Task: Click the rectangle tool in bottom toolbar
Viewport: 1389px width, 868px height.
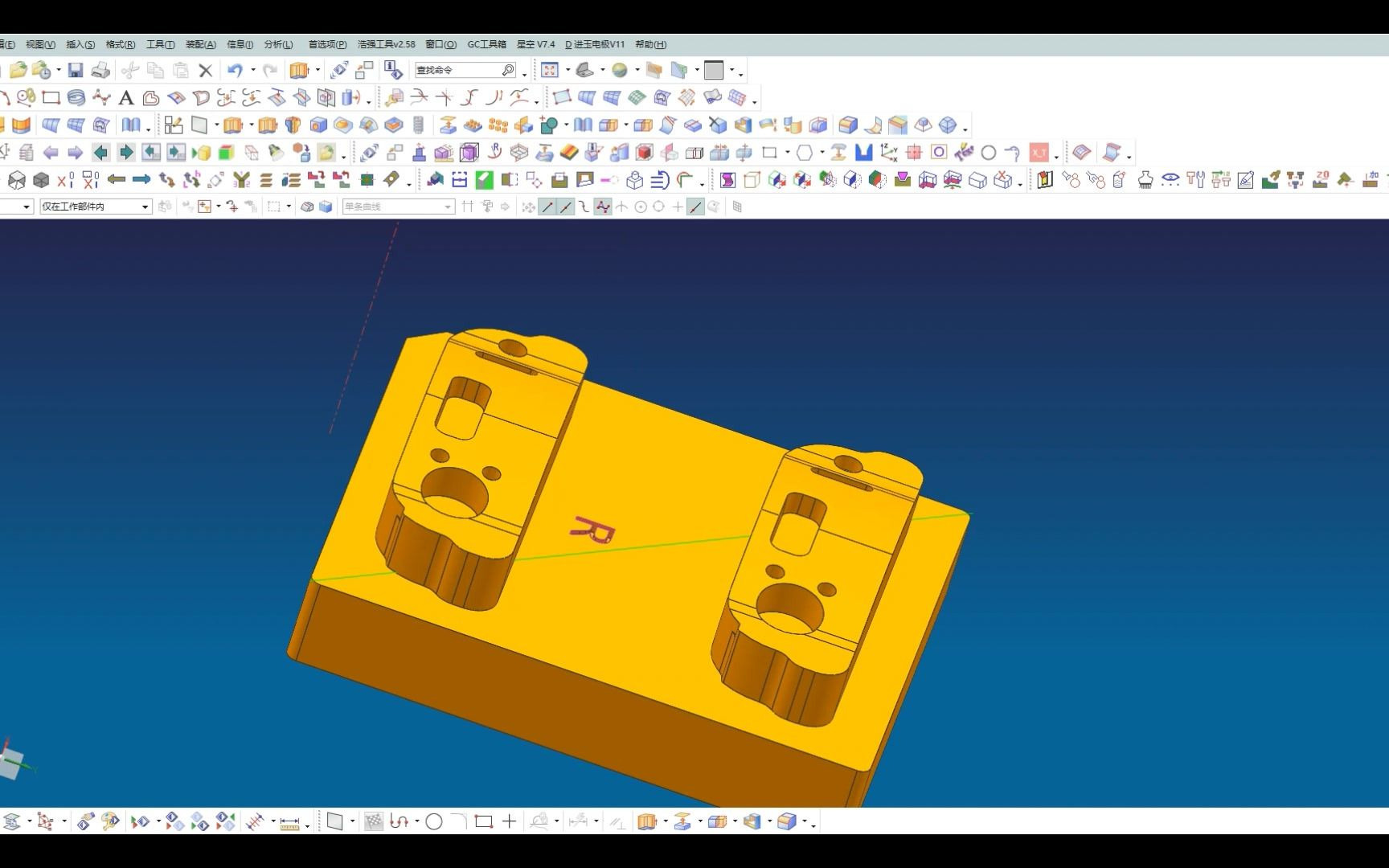Action: 483,821
